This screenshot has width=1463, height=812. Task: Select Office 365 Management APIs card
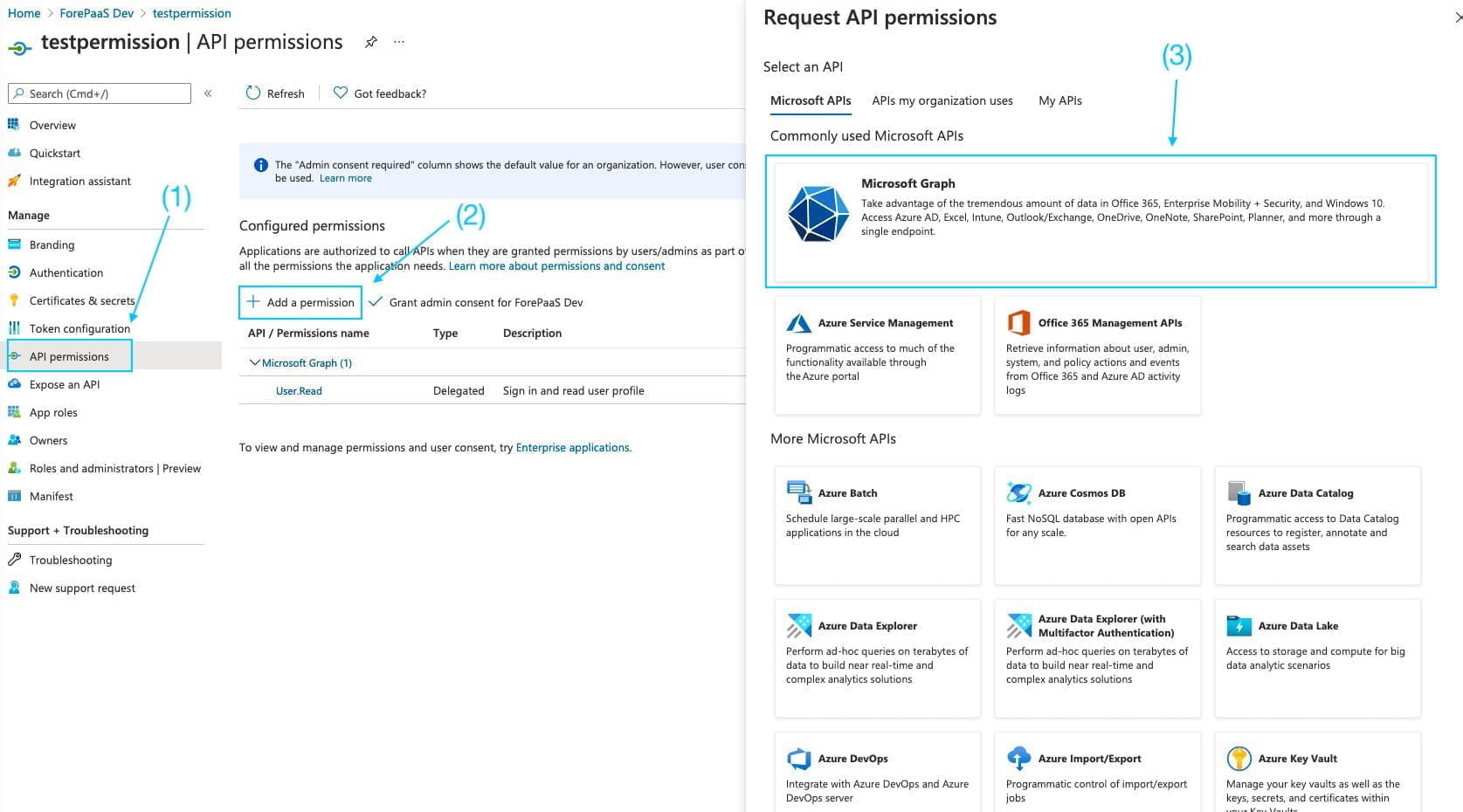(x=1097, y=354)
